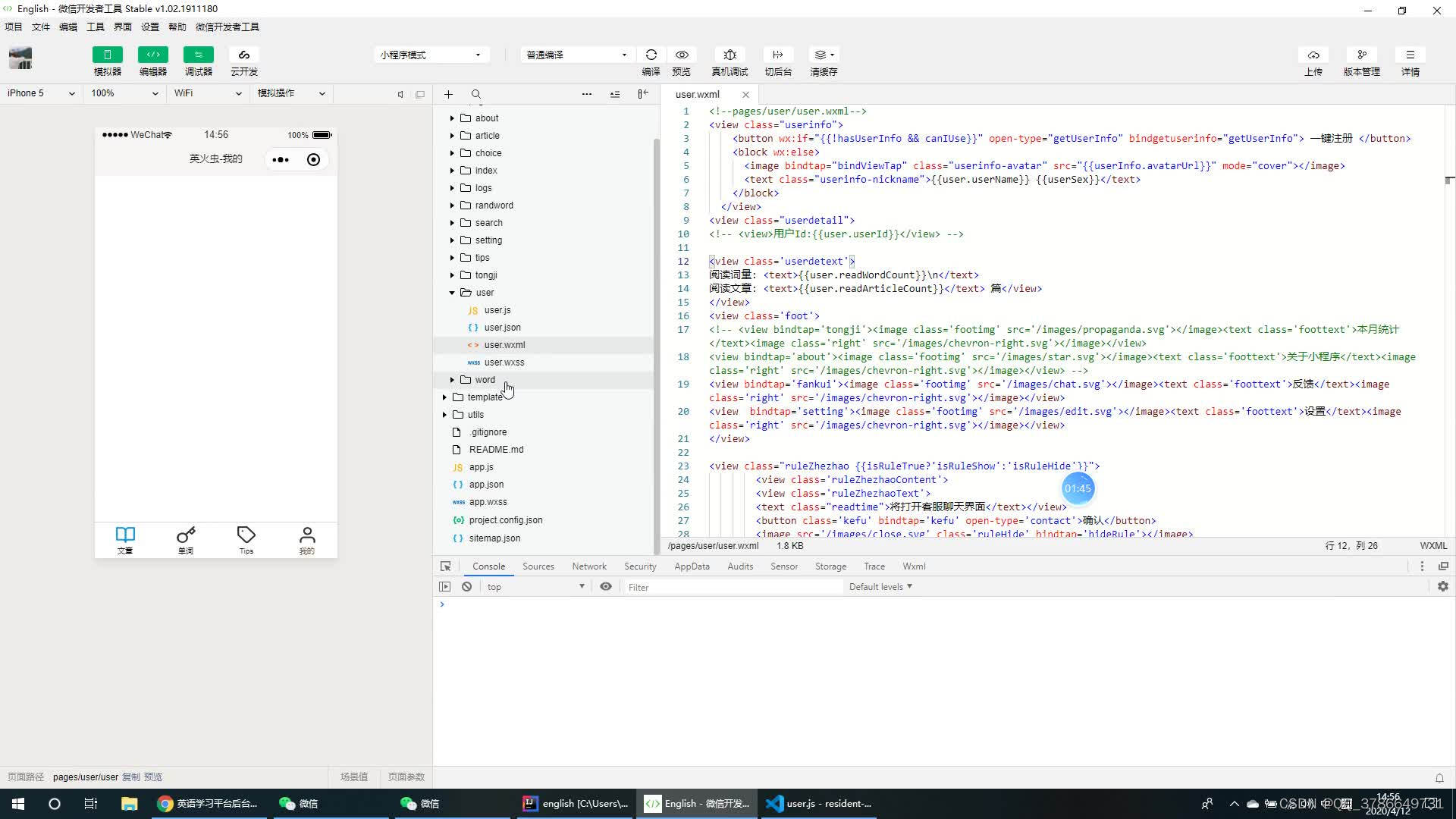1456x819 pixels.
Task: Open the iPhone 5 device dropdown
Action: [x=41, y=93]
